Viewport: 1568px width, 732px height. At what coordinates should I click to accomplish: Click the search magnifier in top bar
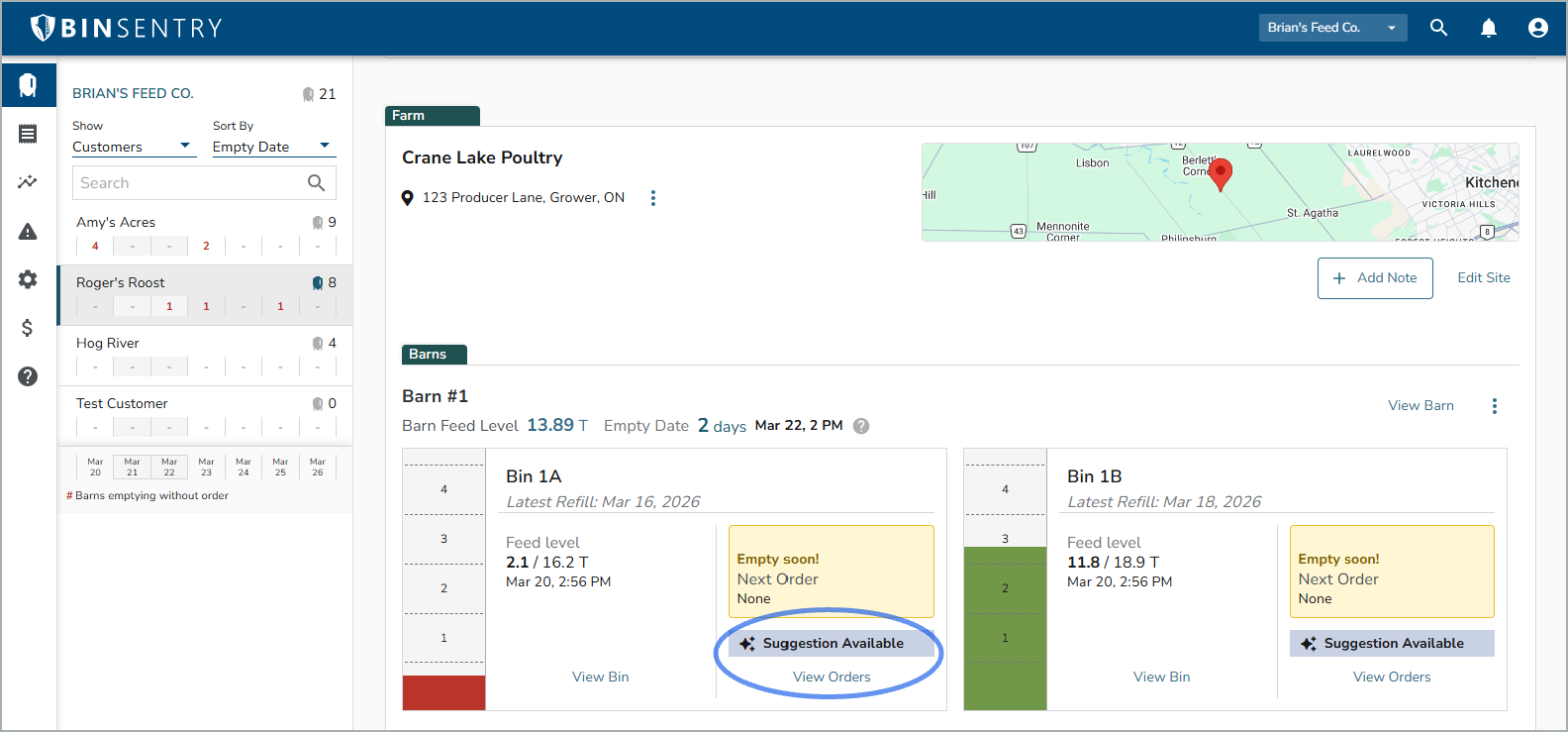tap(1438, 28)
